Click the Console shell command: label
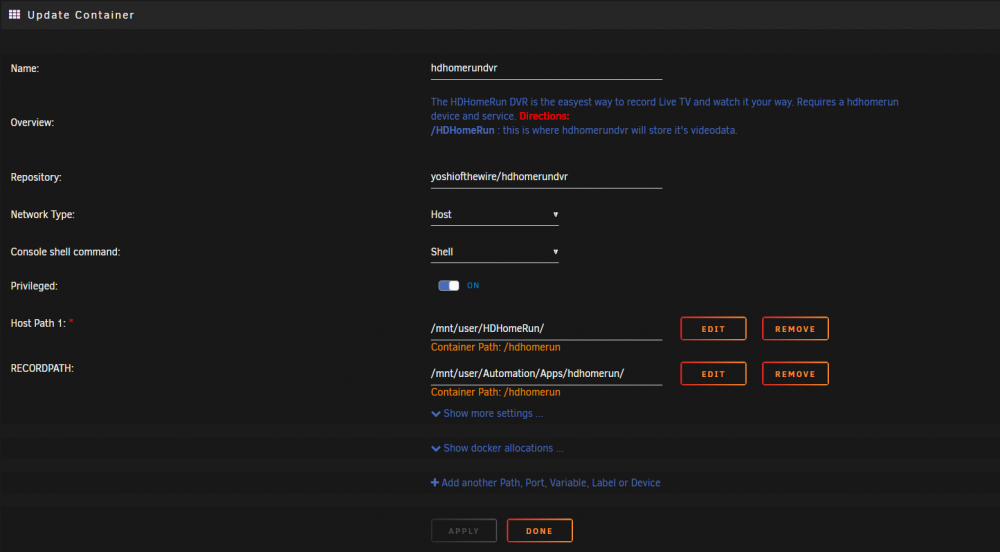1000x552 pixels. pos(65,252)
